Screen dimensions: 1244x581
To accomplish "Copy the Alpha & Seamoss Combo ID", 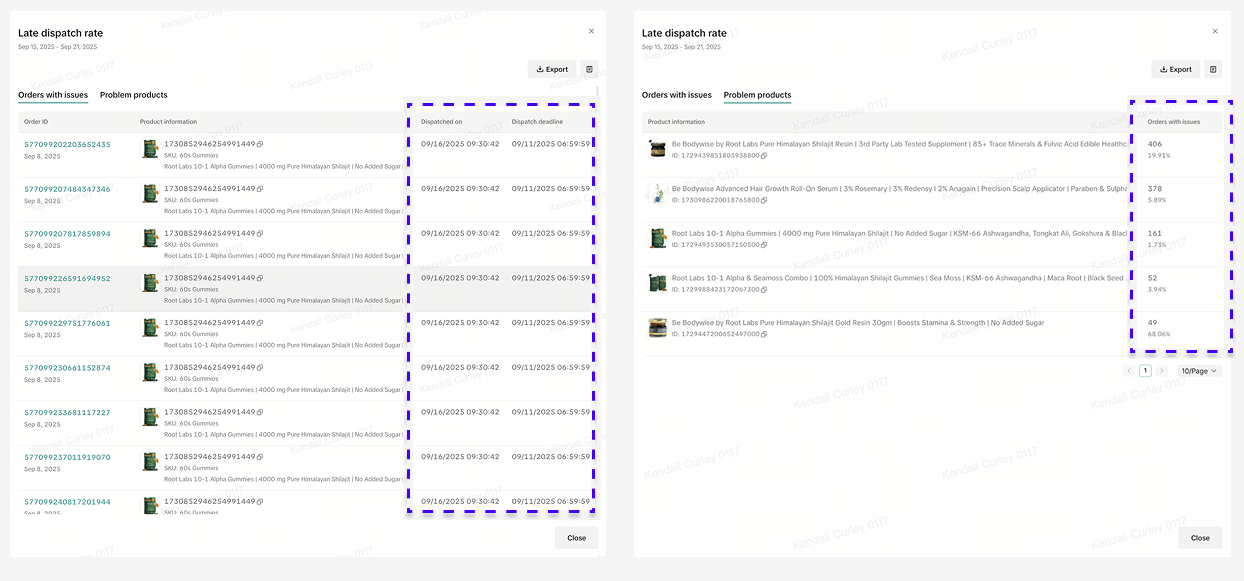I will tap(764, 290).
